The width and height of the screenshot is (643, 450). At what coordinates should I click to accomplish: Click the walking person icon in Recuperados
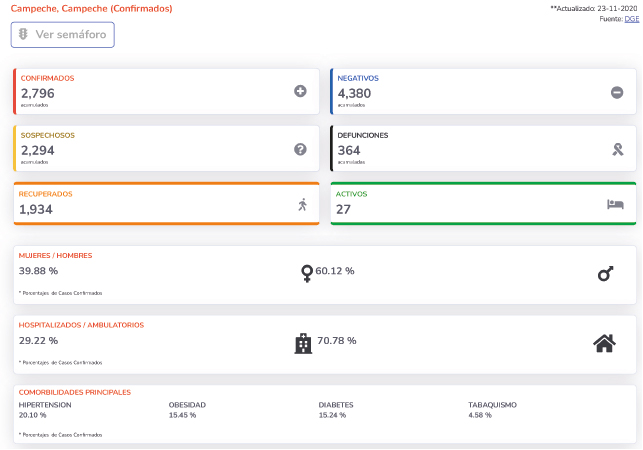(302, 205)
